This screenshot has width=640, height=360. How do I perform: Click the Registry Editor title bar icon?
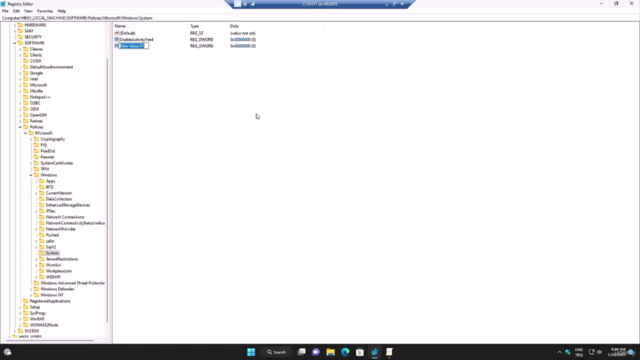(3, 4)
